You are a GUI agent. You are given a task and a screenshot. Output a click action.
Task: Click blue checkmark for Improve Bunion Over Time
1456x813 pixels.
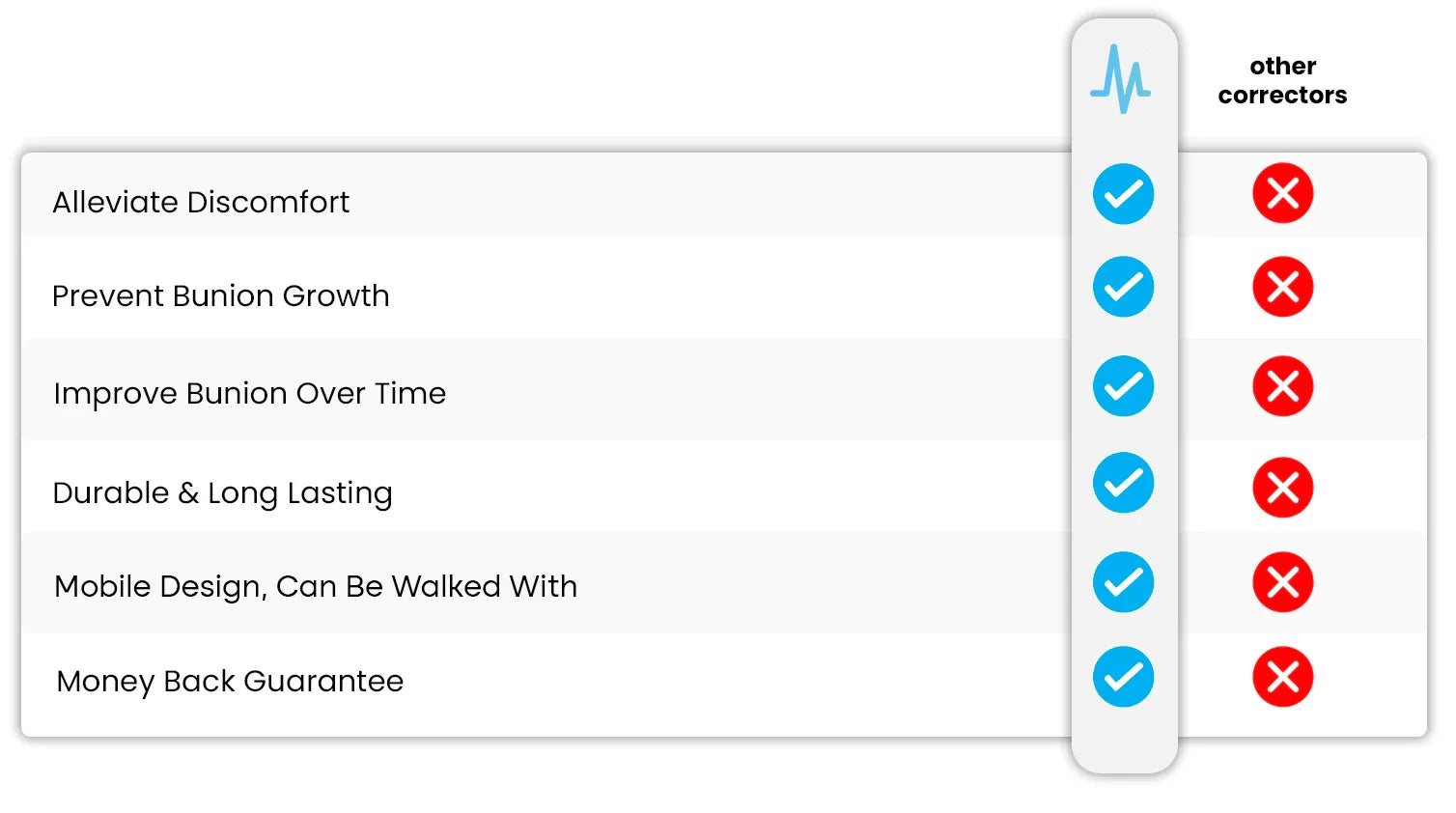[1123, 386]
